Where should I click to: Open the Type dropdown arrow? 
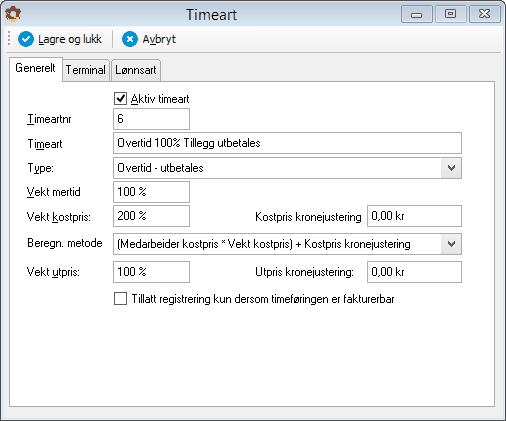pos(451,168)
